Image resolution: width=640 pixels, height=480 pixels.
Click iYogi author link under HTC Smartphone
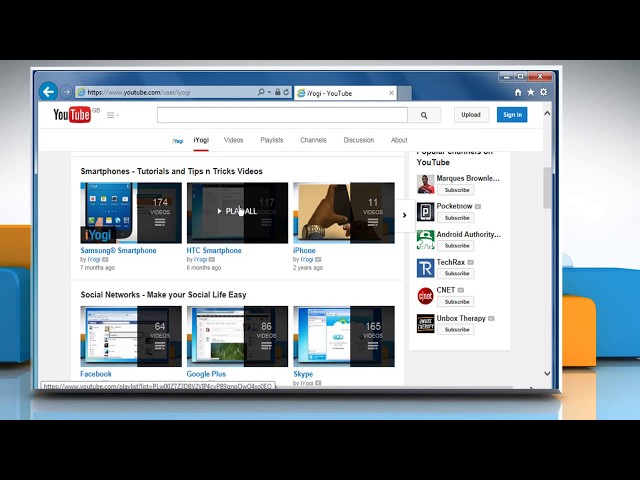coord(200,260)
